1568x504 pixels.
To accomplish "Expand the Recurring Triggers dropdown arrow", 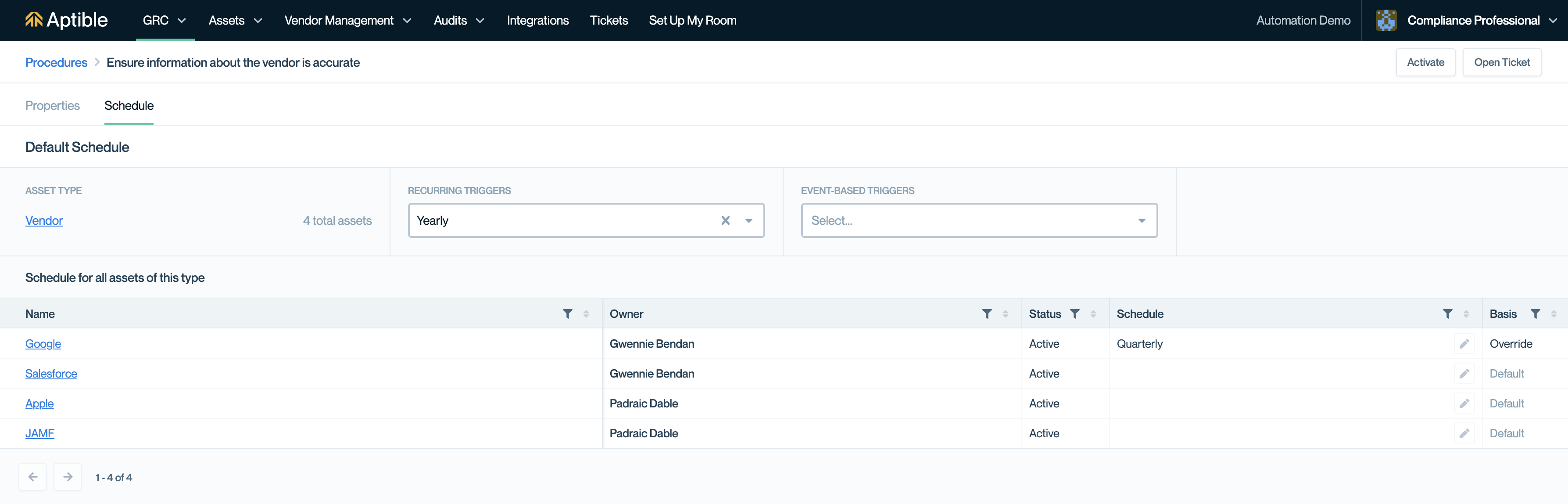I will pos(749,221).
